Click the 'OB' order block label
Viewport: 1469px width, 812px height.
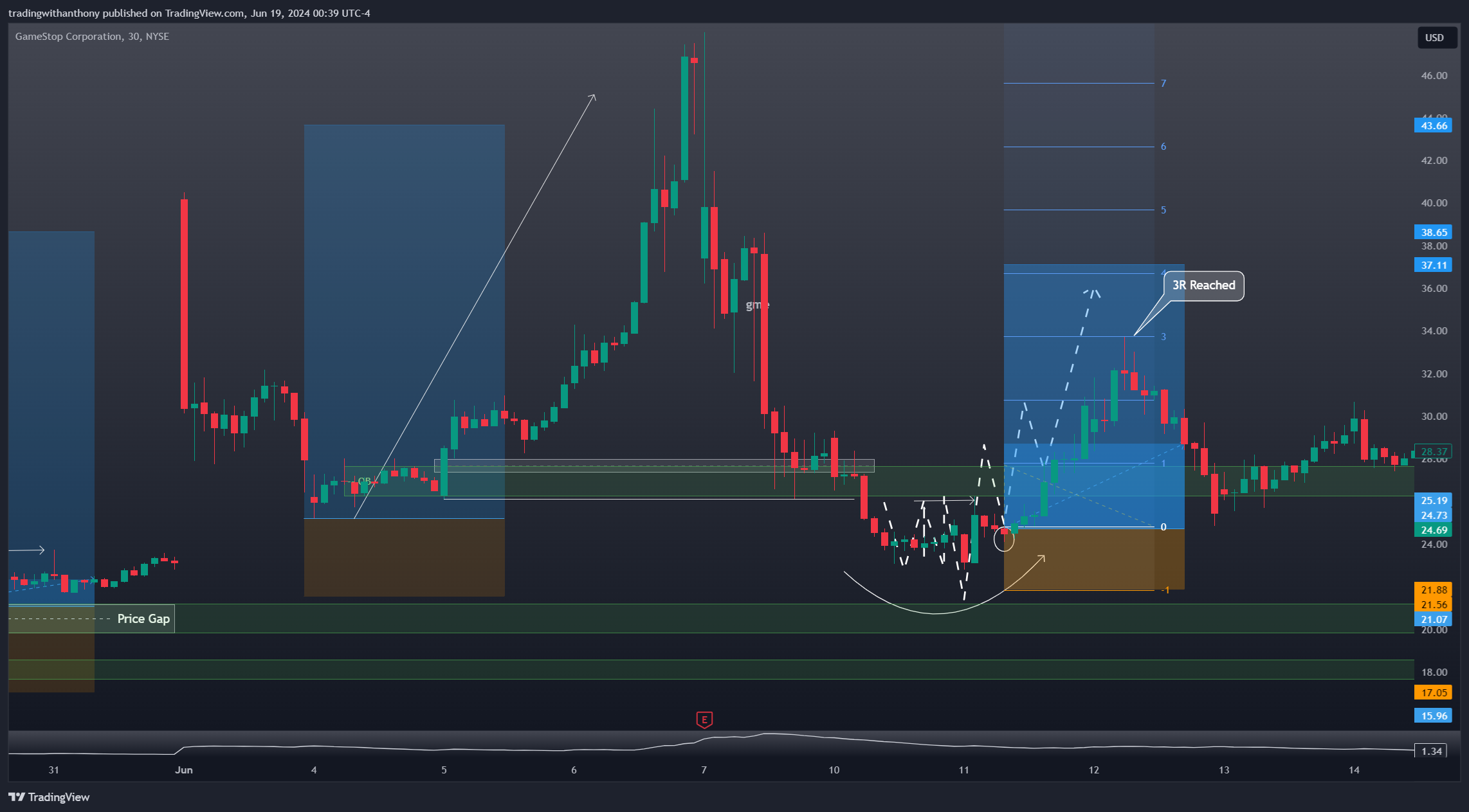[x=364, y=480]
